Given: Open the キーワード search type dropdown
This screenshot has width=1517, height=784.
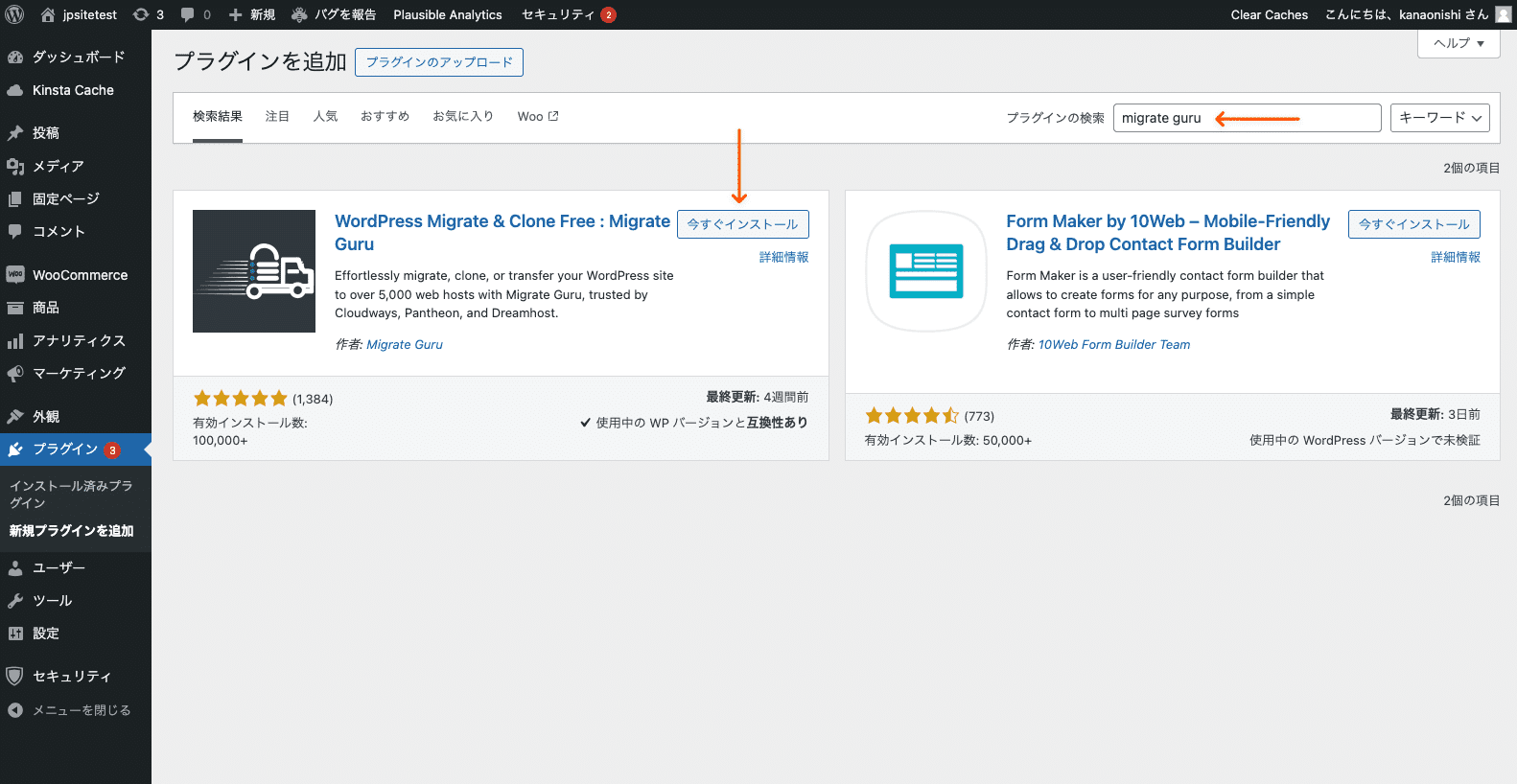Looking at the screenshot, I should click(1439, 118).
